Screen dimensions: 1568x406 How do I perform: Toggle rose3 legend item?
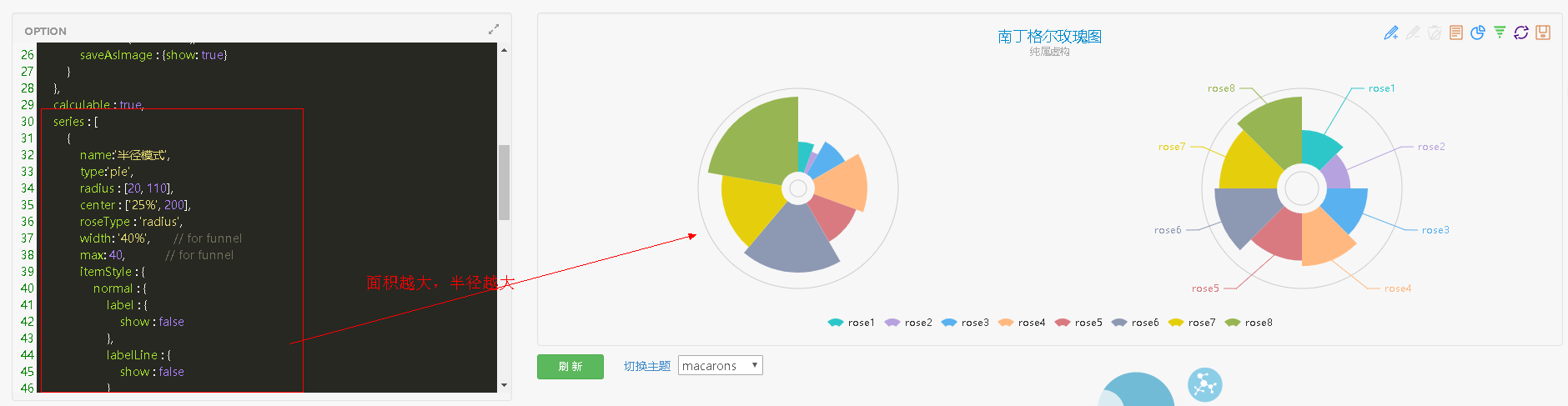964,323
